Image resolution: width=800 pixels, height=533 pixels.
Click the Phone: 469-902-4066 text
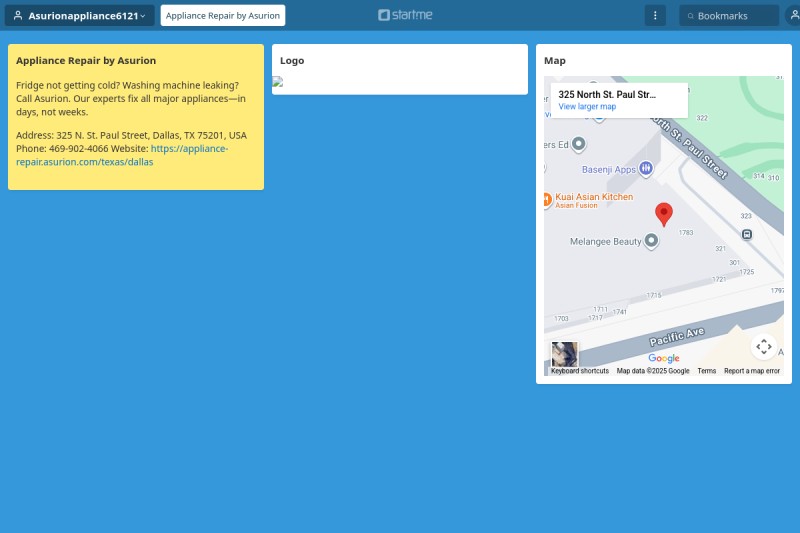tap(62, 148)
